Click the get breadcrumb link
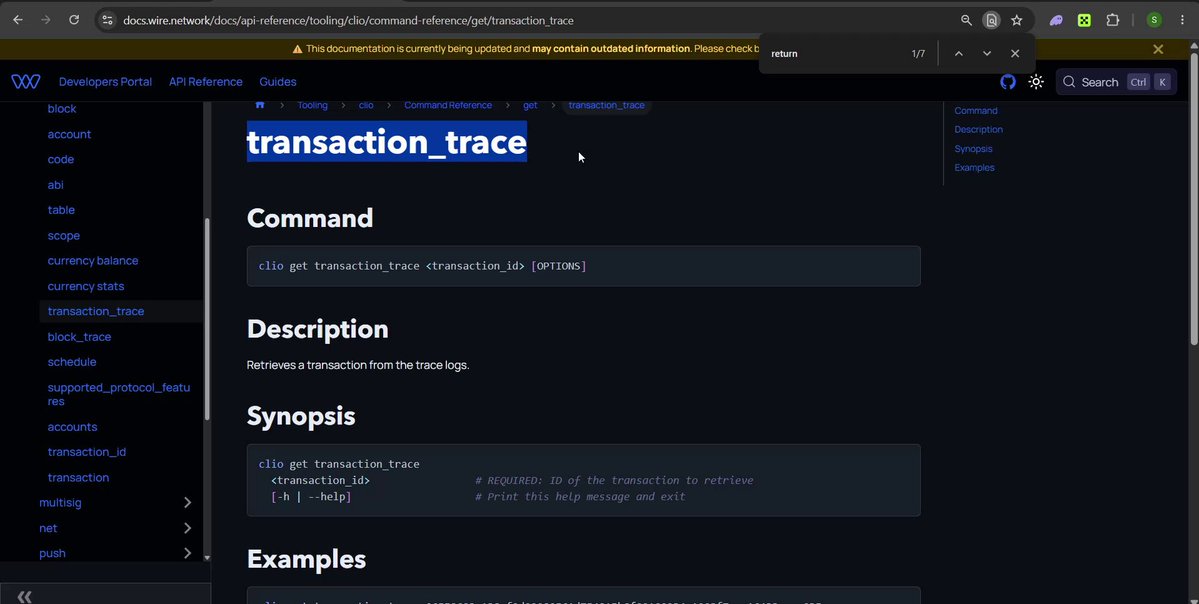The width and height of the screenshot is (1199, 604). tap(530, 105)
